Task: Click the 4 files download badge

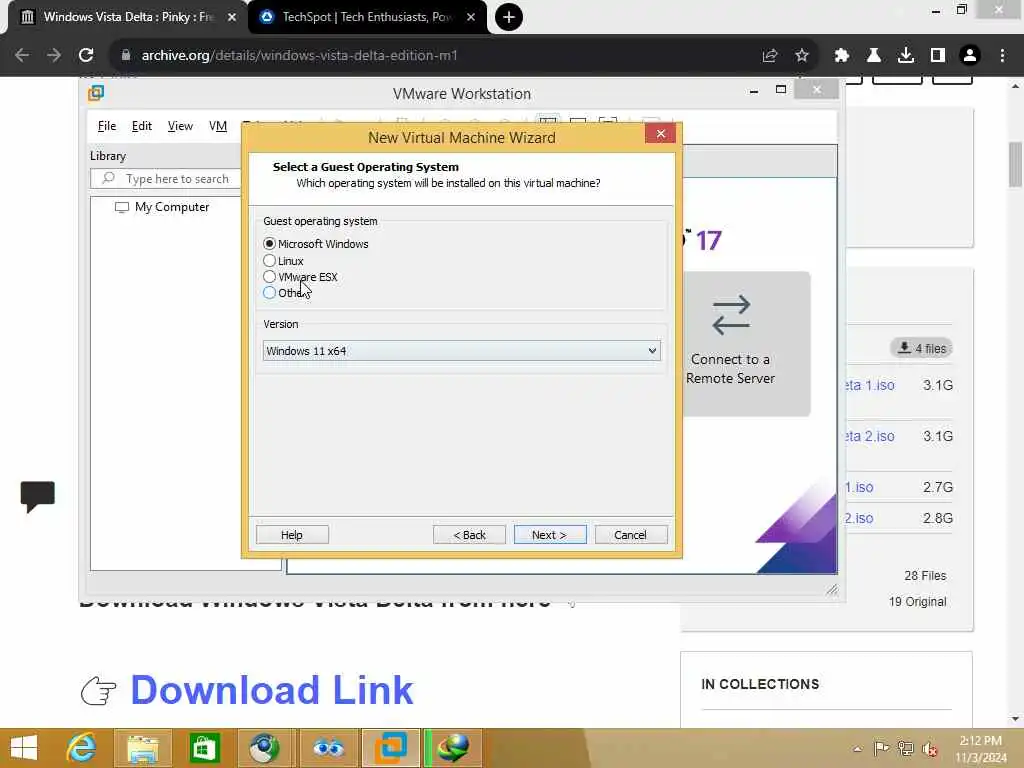Action: pyautogui.click(x=922, y=348)
